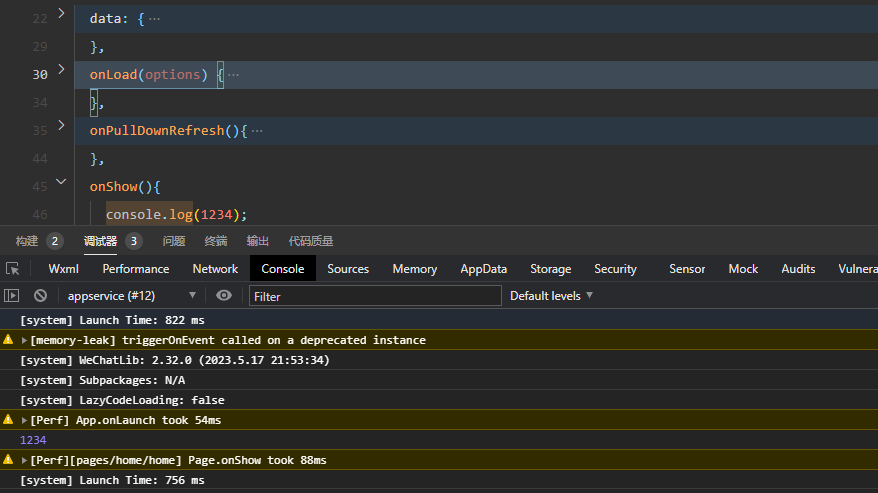
Task: Open the 终端 panel tab
Action: (216, 241)
